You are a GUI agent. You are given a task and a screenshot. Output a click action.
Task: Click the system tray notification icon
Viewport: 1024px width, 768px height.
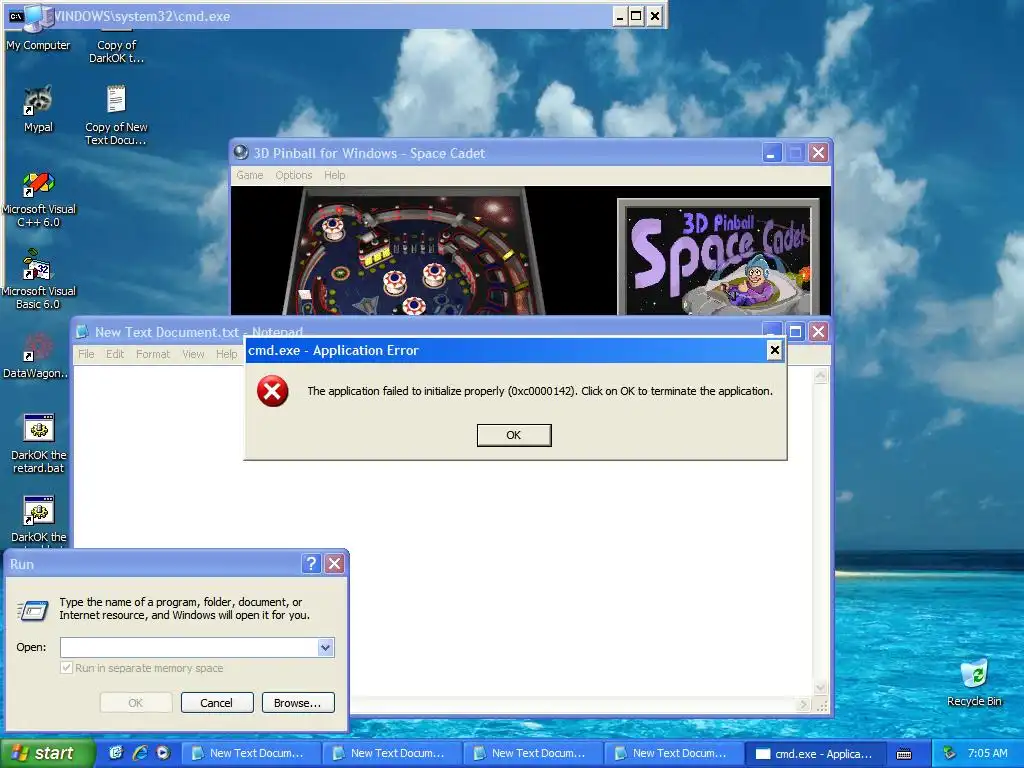[950, 753]
